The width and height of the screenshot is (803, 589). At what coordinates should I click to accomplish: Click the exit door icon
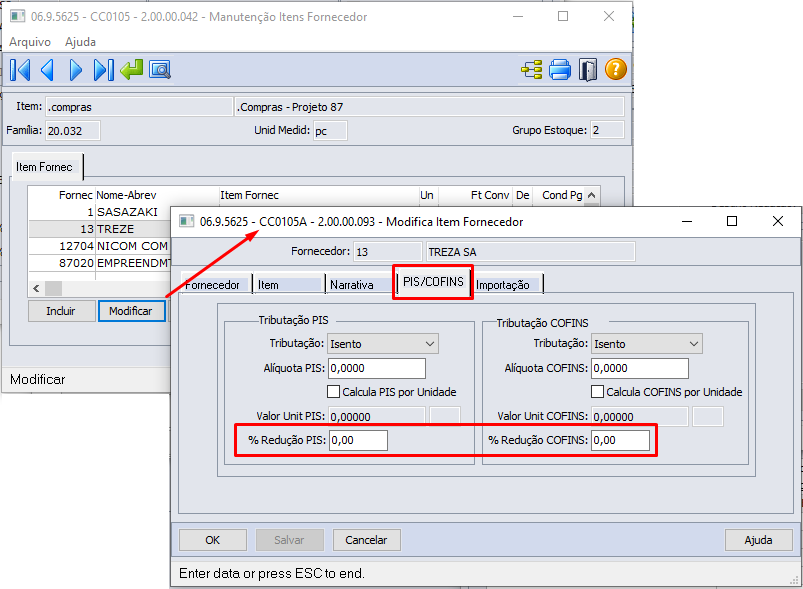tap(588, 70)
